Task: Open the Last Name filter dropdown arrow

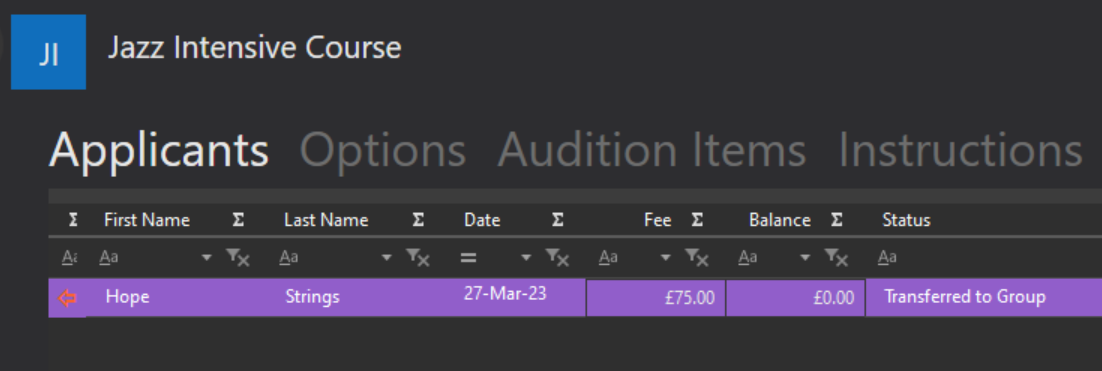Action: (x=387, y=259)
